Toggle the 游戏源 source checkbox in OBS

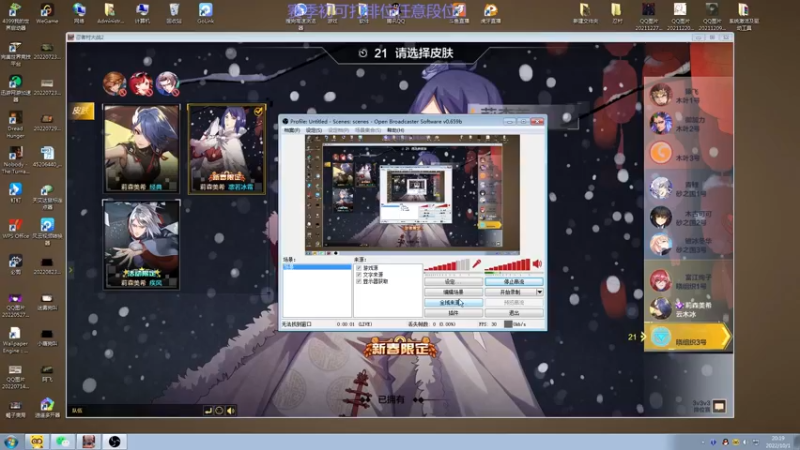tap(359, 268)
